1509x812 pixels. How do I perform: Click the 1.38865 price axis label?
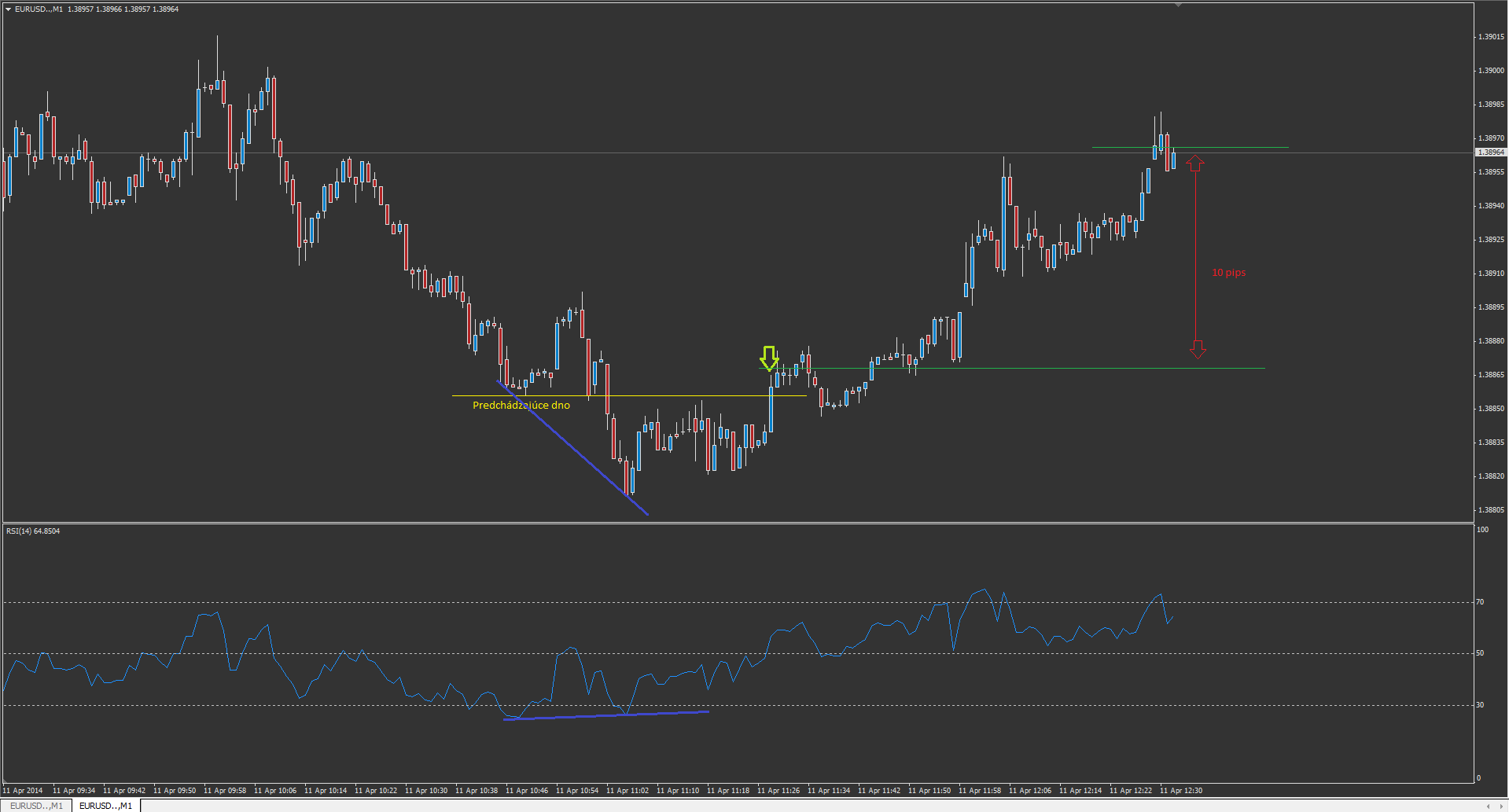coord(1492,375)
